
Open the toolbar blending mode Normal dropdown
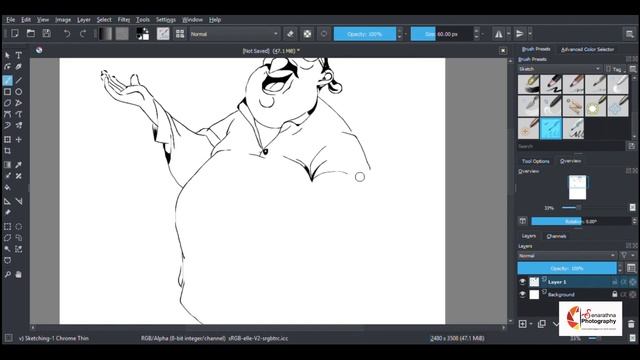235,34
